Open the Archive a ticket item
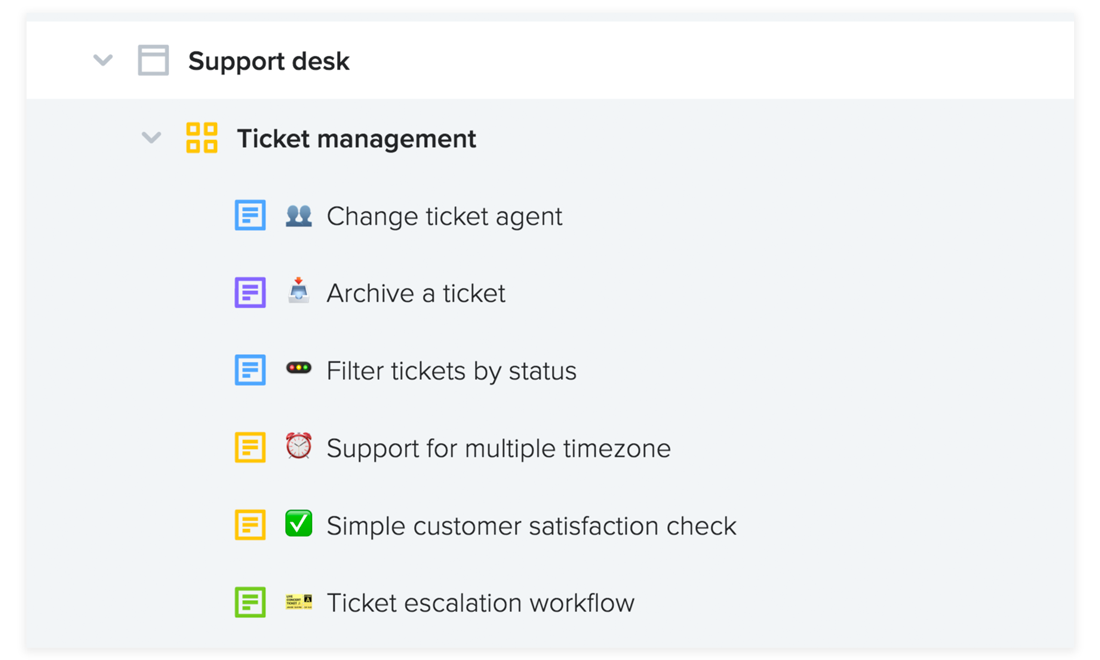 point(416,293)
